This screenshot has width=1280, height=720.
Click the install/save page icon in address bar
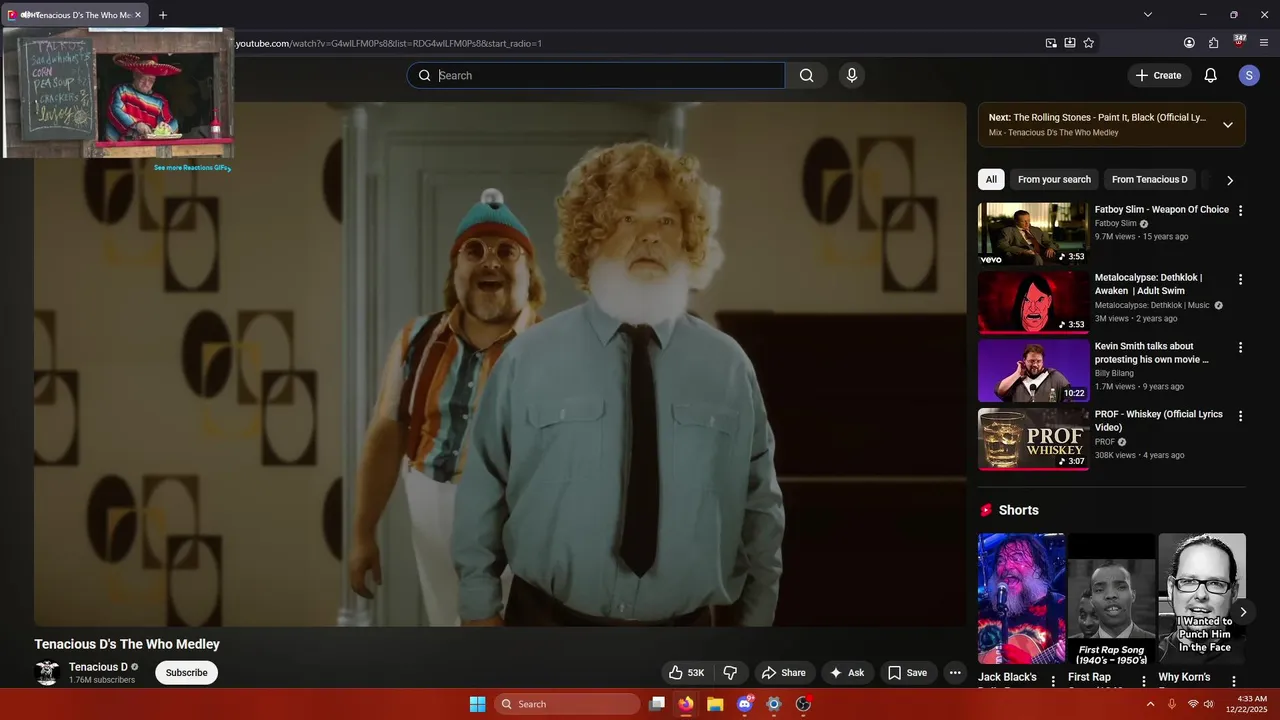pyautogui.click(x=1070, y=43)
